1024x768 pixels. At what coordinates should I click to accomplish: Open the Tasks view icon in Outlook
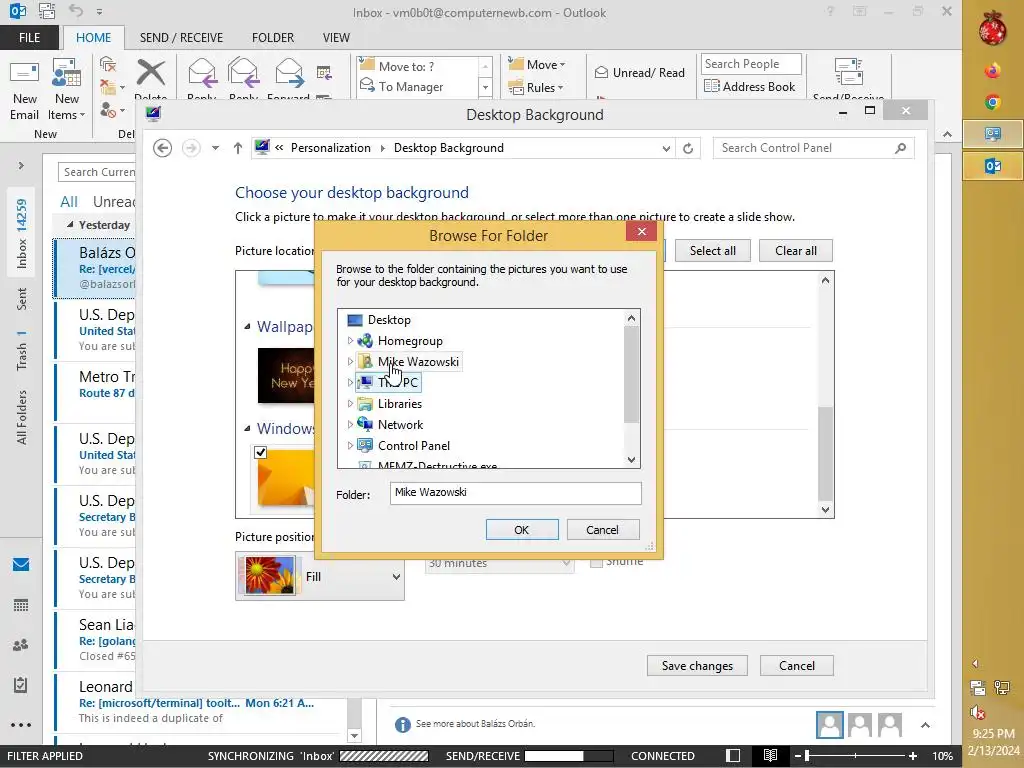(21, 685)
